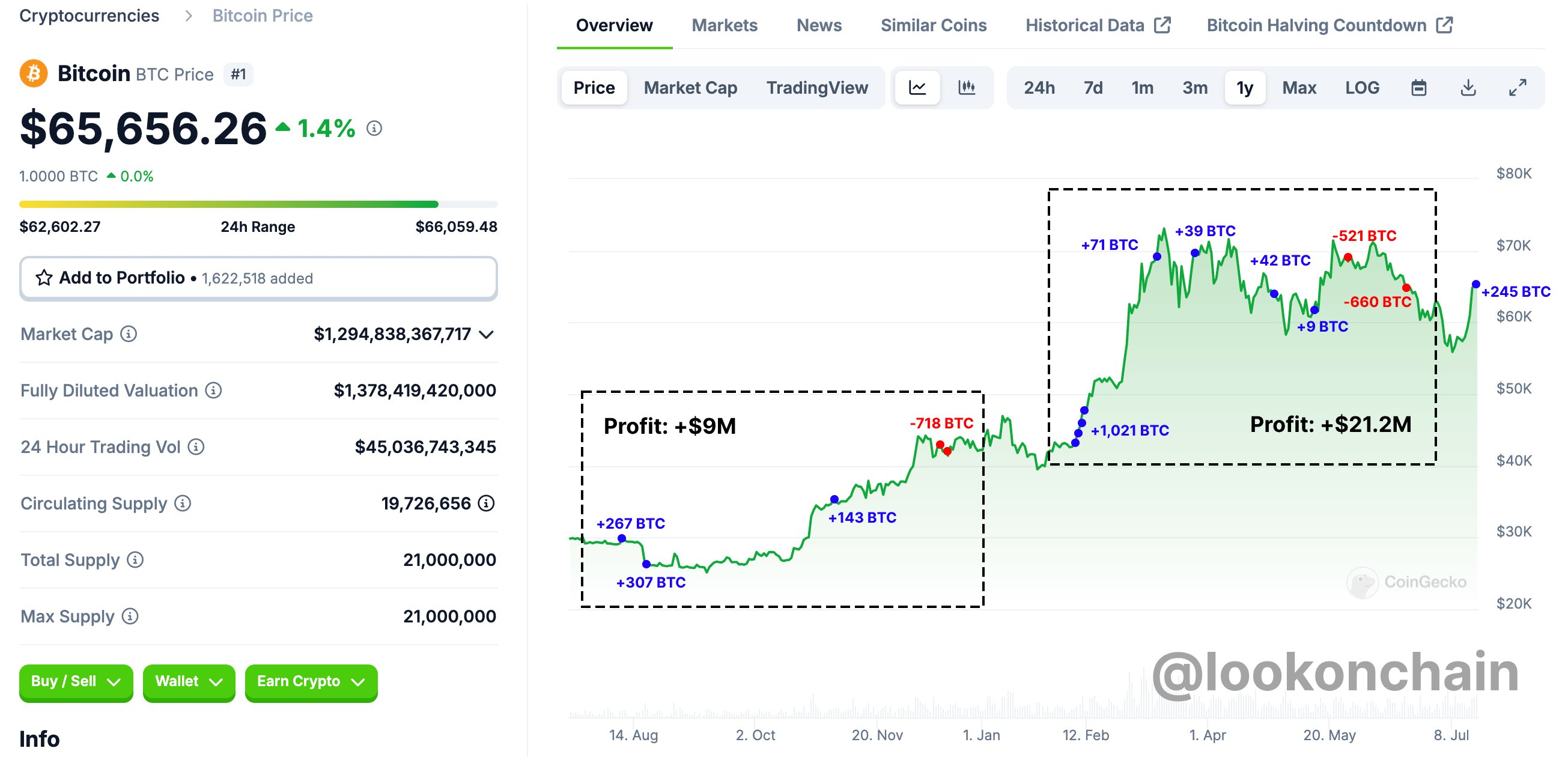Expand chart to fullscreen

coord(1517,88)
